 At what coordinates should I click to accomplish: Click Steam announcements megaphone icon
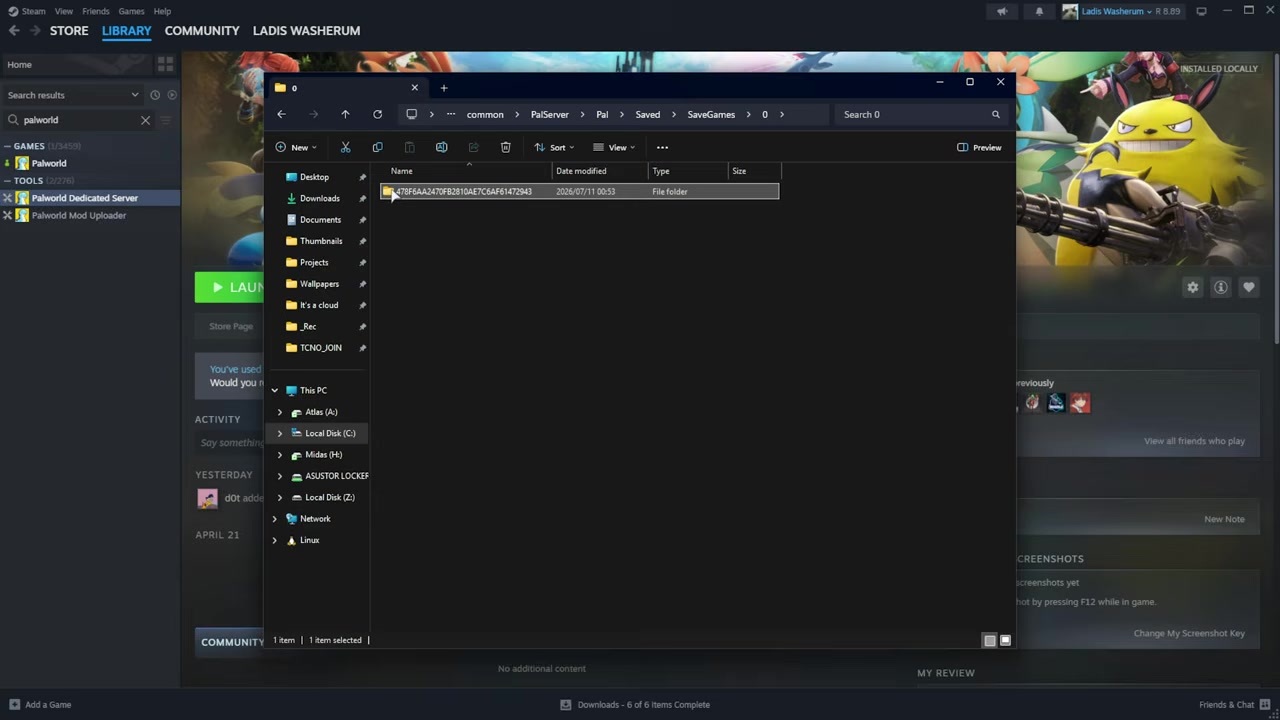pos(1001,11)
